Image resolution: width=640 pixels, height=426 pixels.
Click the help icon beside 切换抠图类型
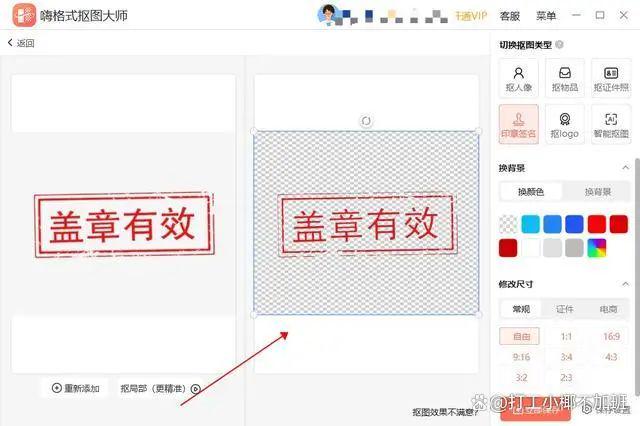[560, 44]
